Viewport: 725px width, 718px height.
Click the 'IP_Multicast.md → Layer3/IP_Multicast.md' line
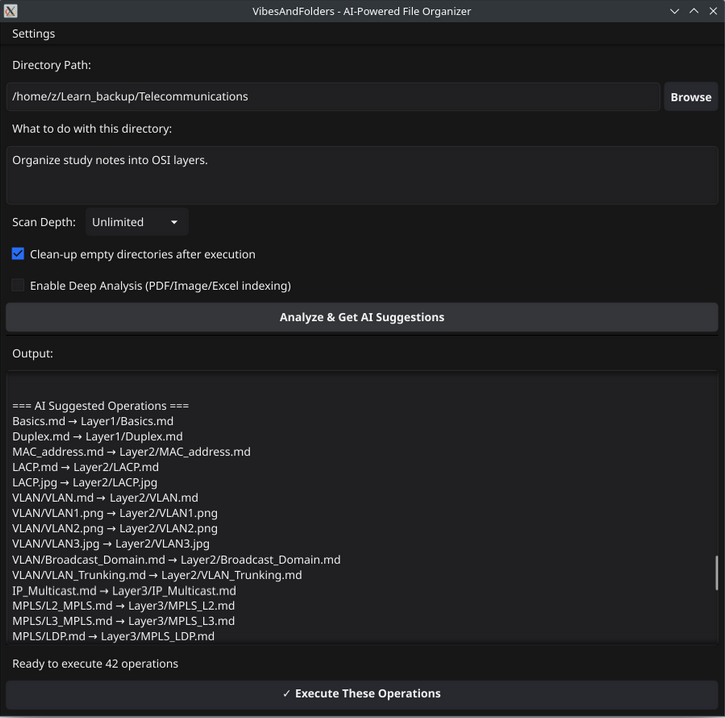pyautogui.click(x=124, y=591)
